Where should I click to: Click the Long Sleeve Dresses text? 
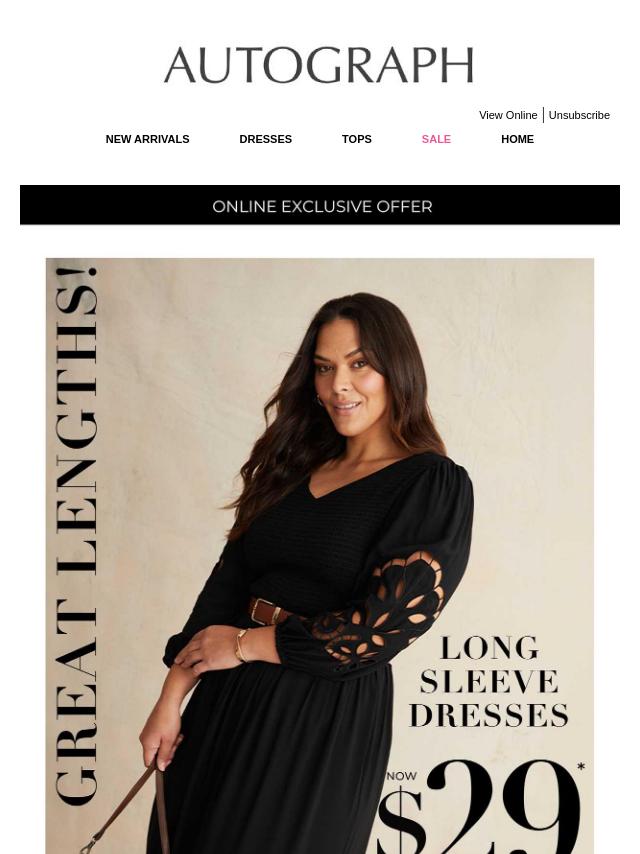point(489,682)
